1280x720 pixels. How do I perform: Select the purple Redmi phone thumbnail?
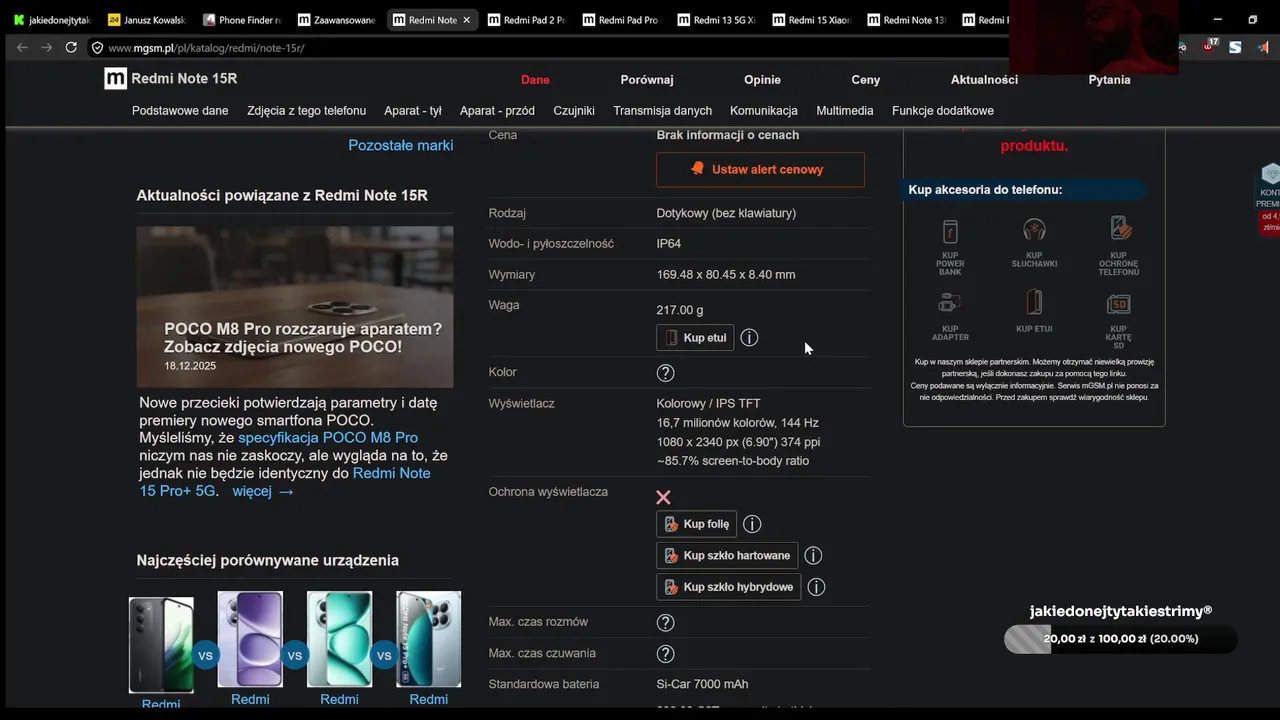(x=250, y=640)
